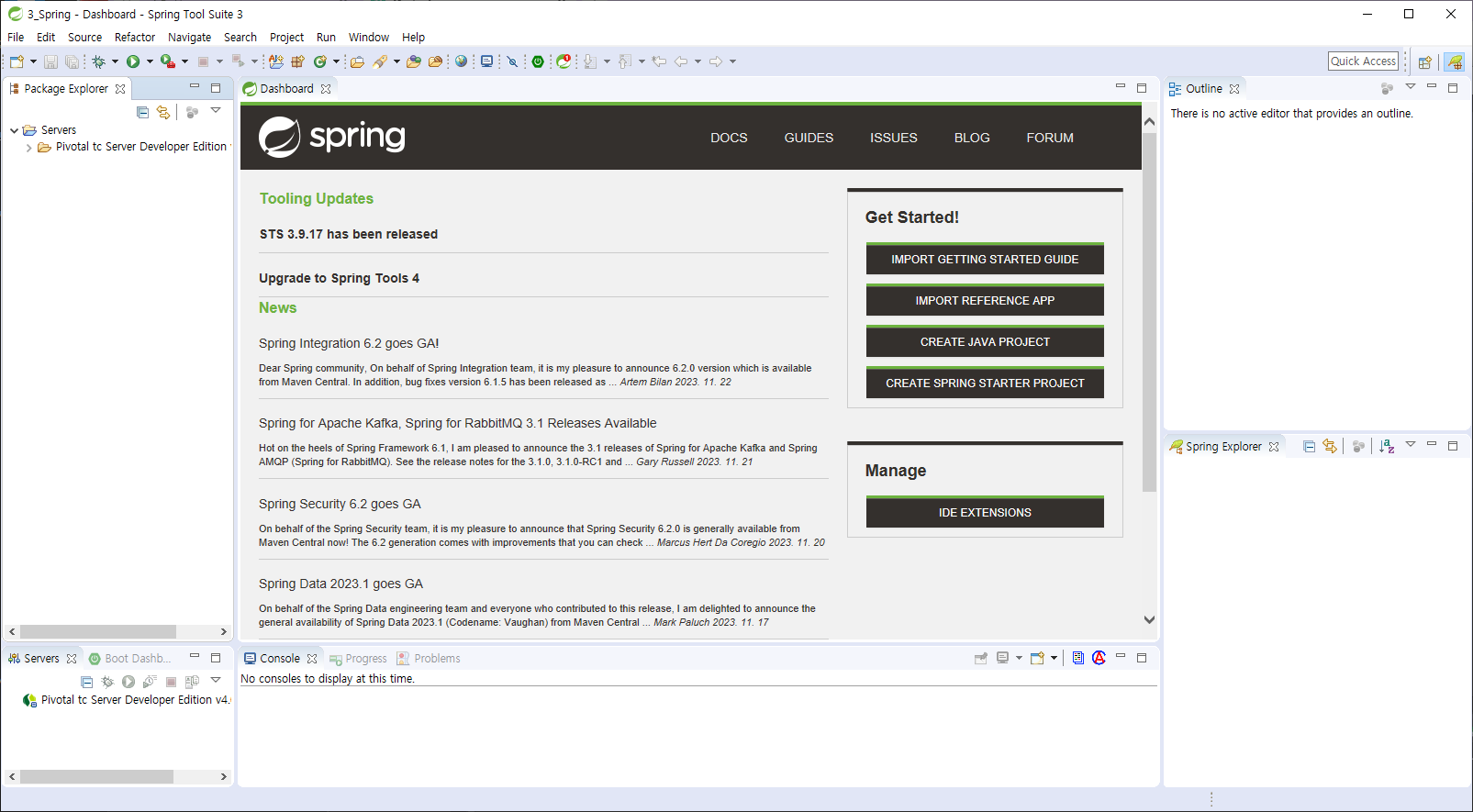The width and height of the screenshot is (1473, 812).
Task: Click the Open Web Browser globe icon
Action: coord(461,61)
